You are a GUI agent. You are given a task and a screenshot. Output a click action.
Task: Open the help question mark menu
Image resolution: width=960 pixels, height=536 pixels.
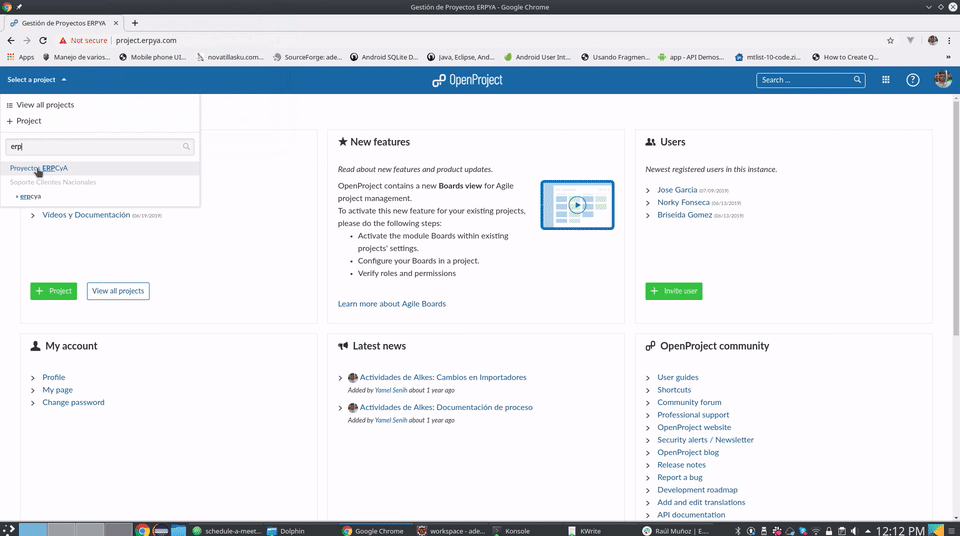(x=912, y=80)
